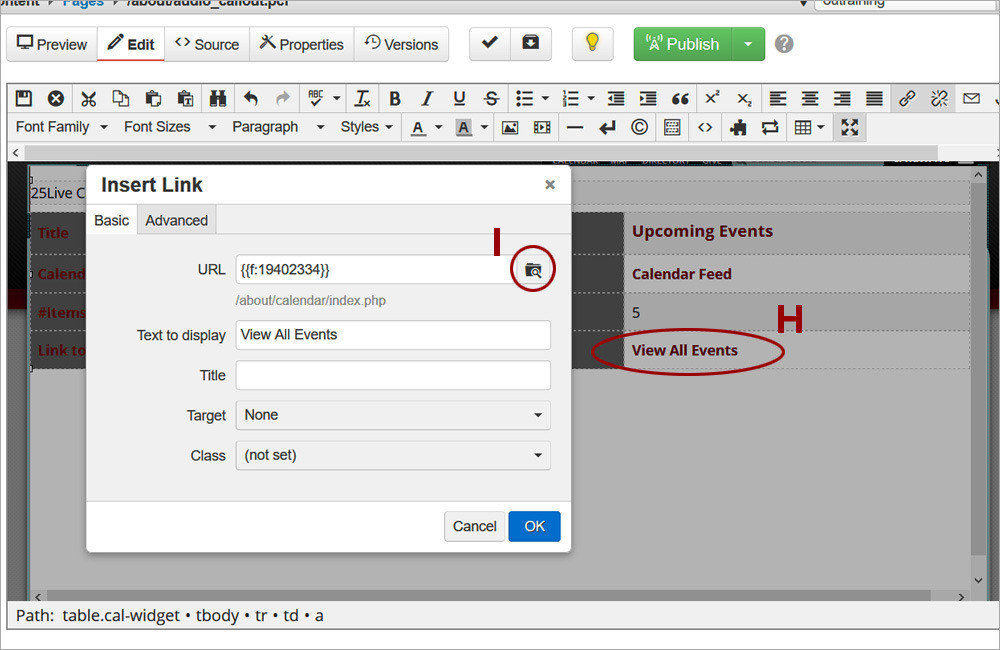Justify the text
This screenshot has width=1000, height=650.
[874, 98]
